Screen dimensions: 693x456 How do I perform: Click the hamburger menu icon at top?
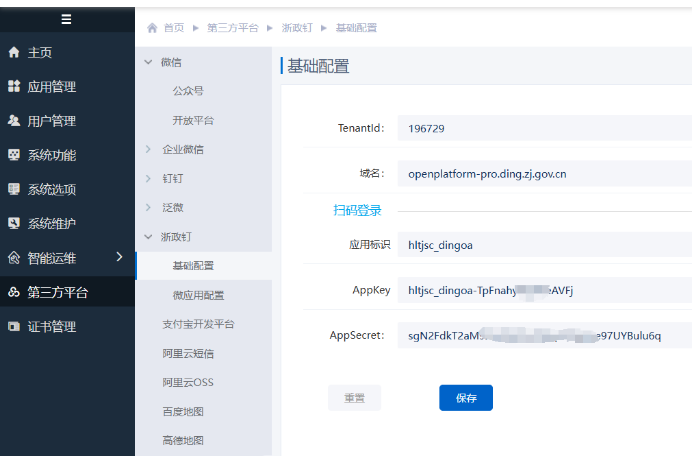point(66,19)
